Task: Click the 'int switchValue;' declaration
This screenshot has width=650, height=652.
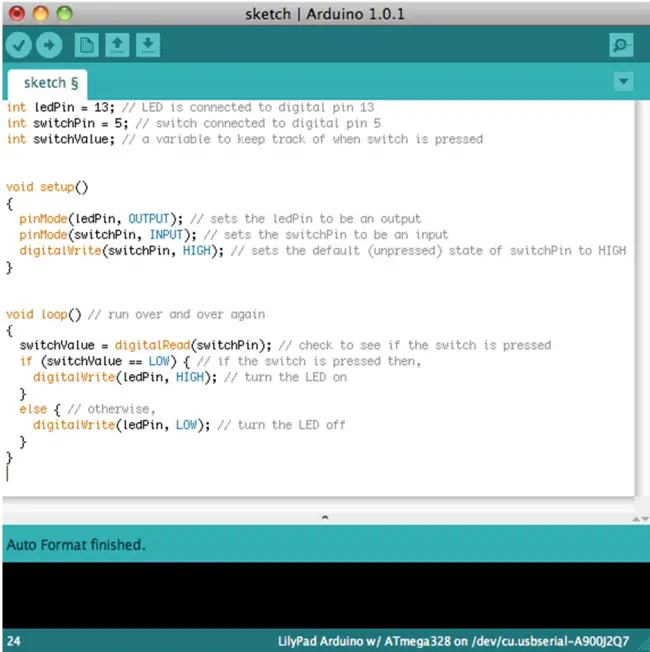Action: (x=61, y=139)
